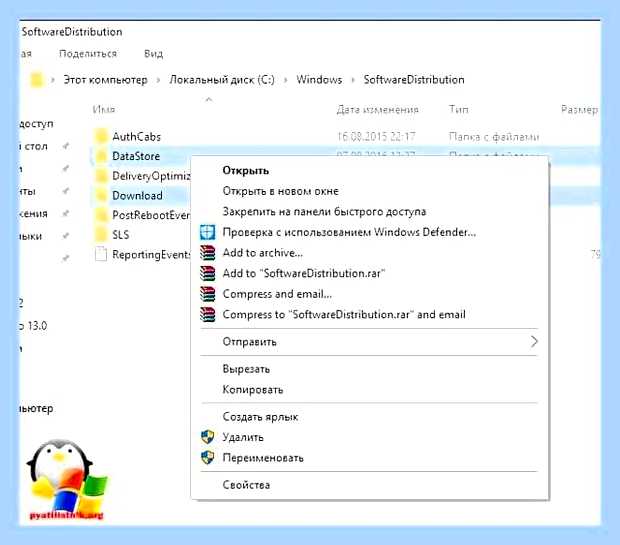Choose Копировать from the context menu
This screenshot has width=620, height=545.
(253, 390)
